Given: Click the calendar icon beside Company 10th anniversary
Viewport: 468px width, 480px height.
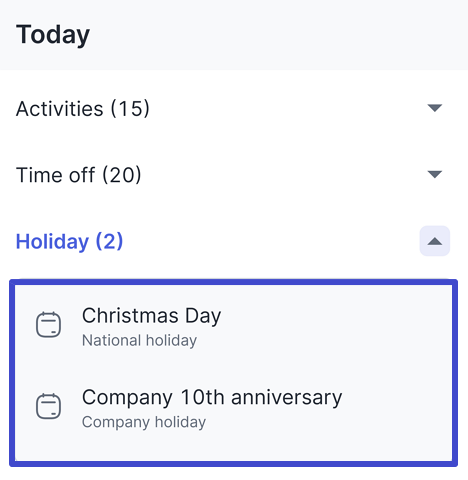Looking at the screenshot, I should point(48,406).
